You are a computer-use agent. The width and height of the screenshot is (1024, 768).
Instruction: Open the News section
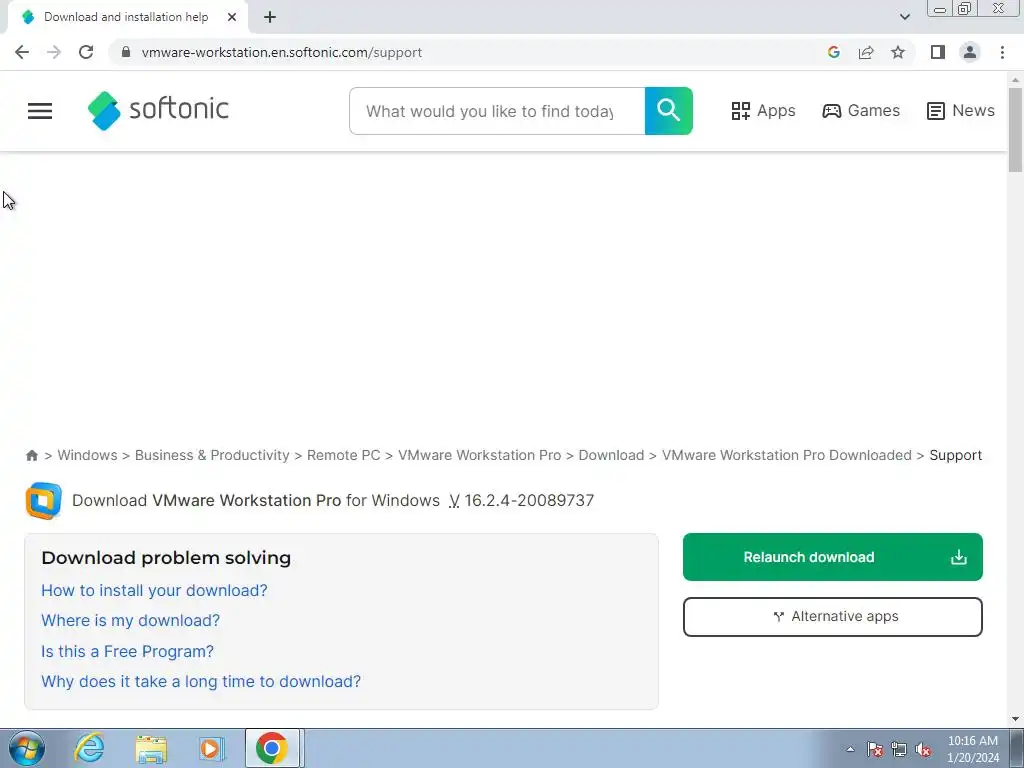pyautogui.click(x=961, y=110)
